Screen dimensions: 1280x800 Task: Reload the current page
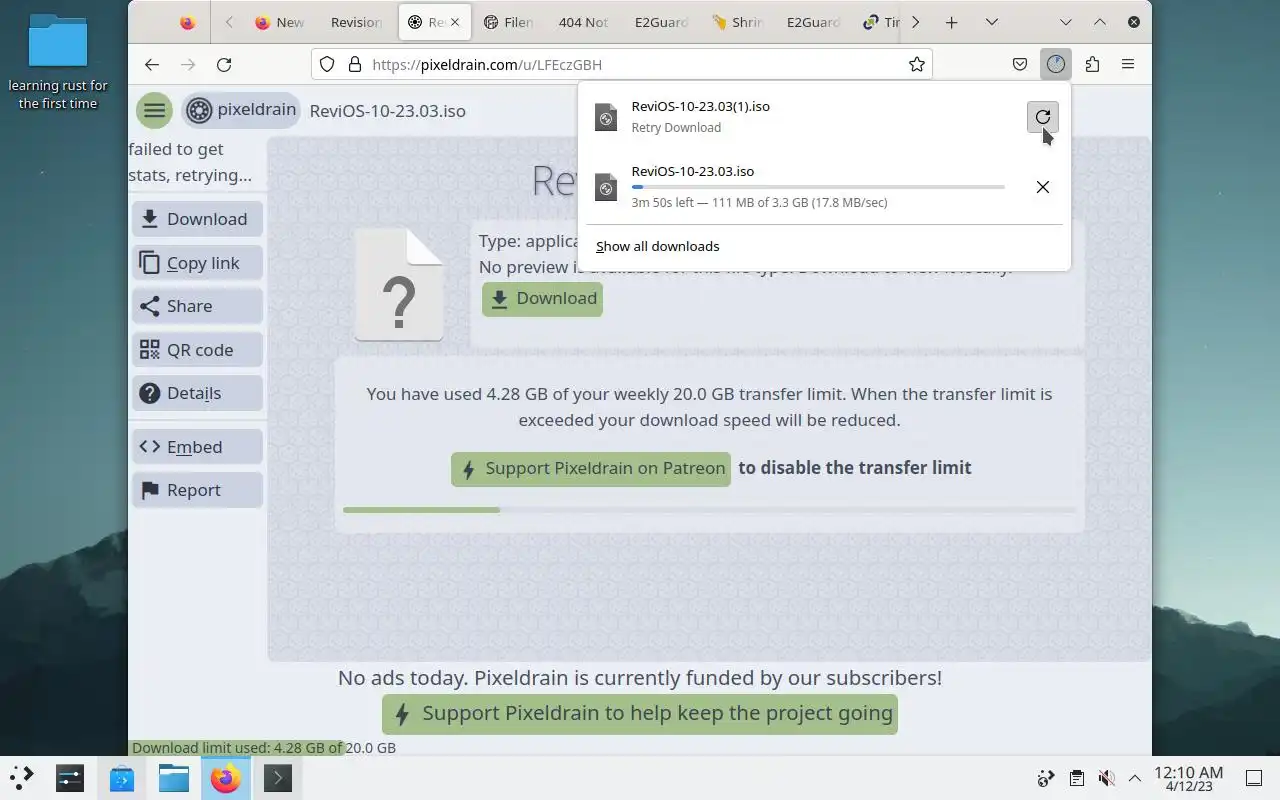click(224, 64)
